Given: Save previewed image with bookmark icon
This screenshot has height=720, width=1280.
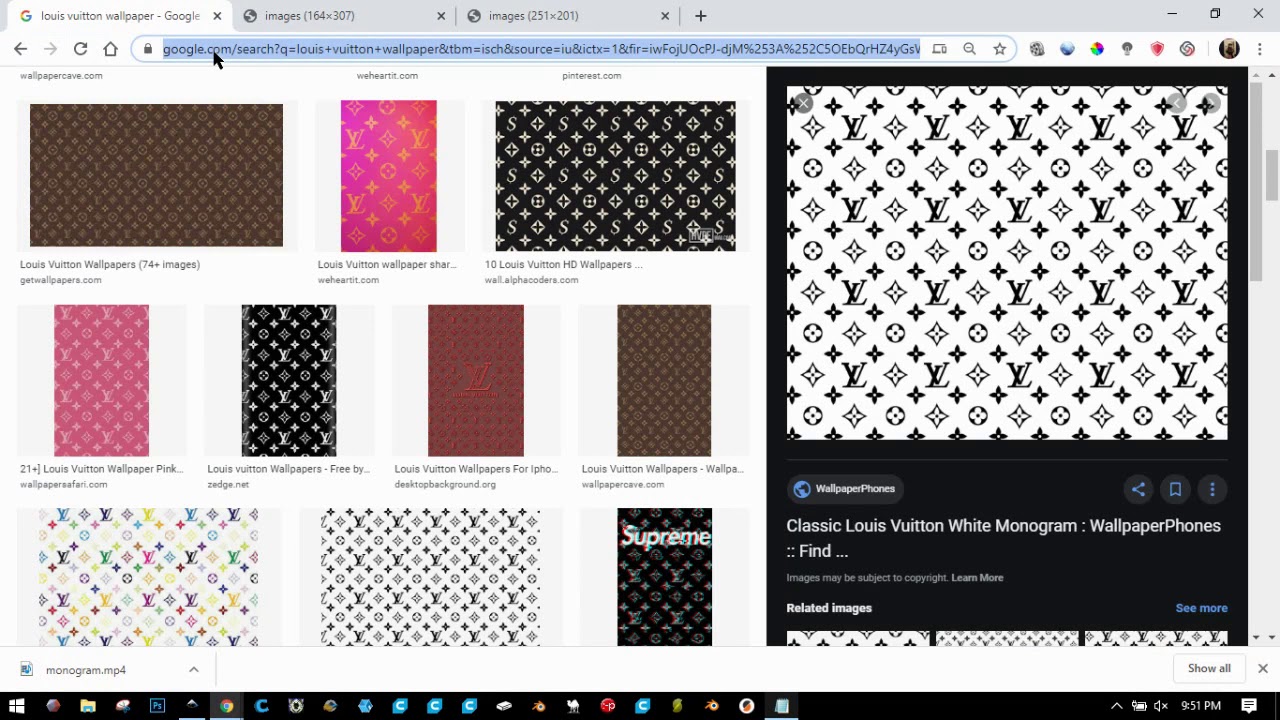Looking at the screenshot, I should [x=1175, y=489].
